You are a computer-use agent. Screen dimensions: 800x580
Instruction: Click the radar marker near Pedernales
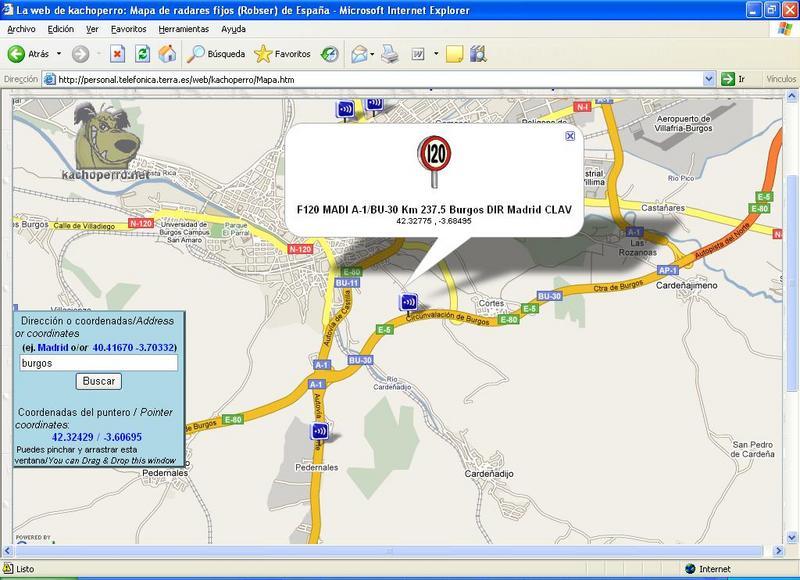(x=320, y=432)
